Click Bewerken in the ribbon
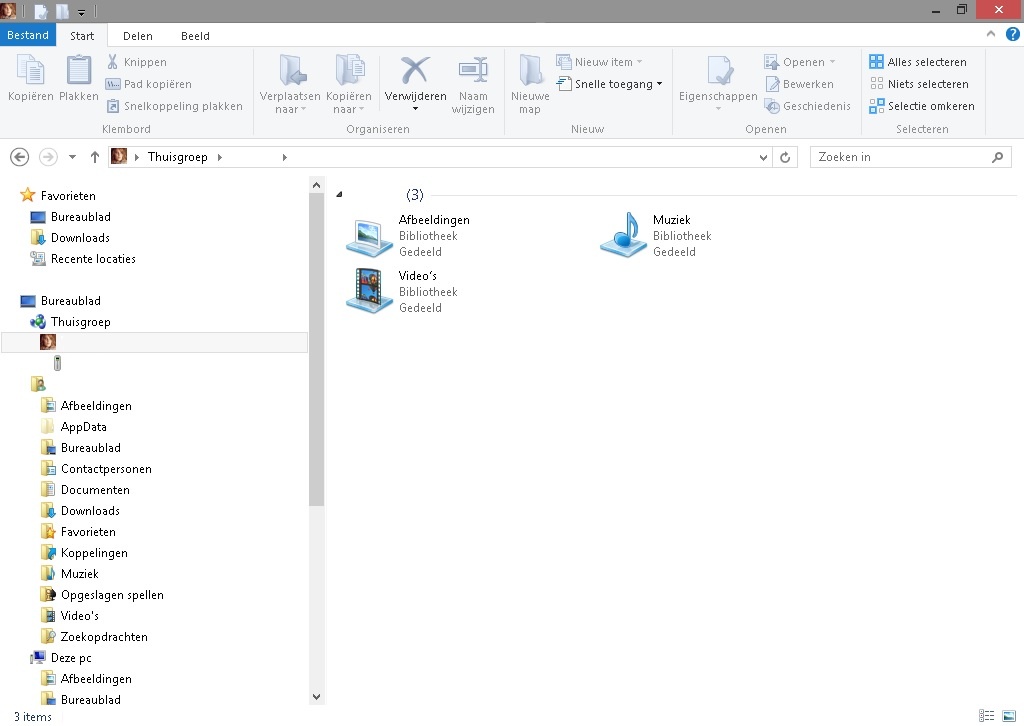The width and height of the screenshot is (1024, 726). (x=799, y=84)
